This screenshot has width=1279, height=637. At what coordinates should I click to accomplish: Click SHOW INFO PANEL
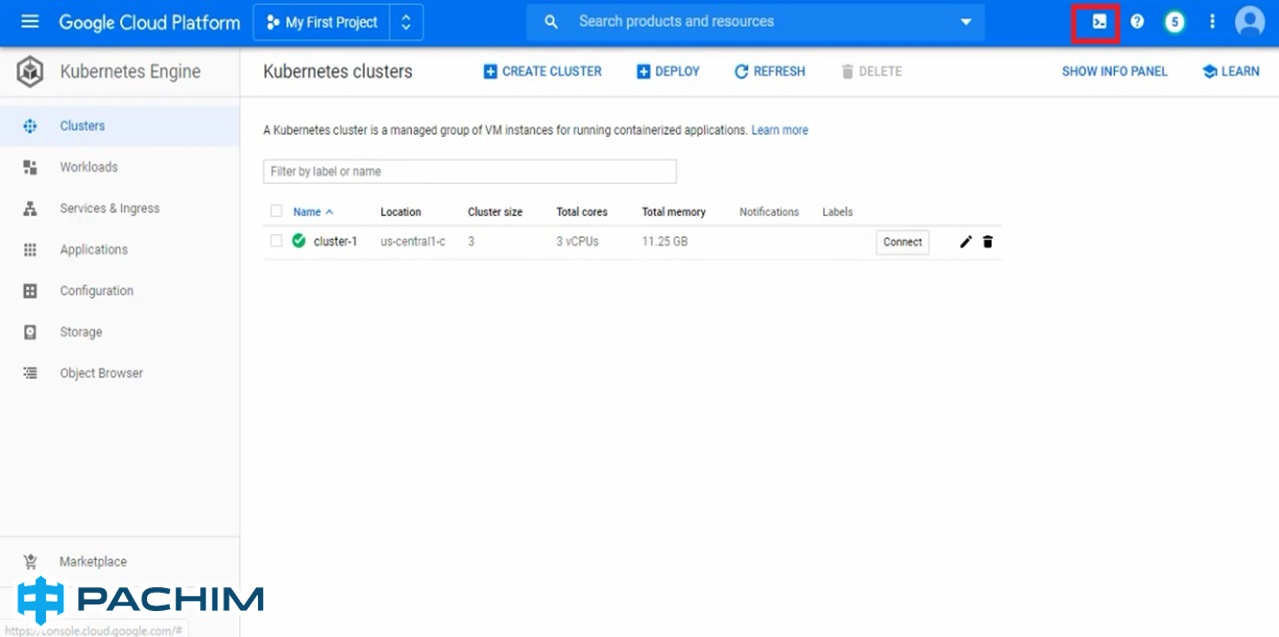coord(1115,72)
